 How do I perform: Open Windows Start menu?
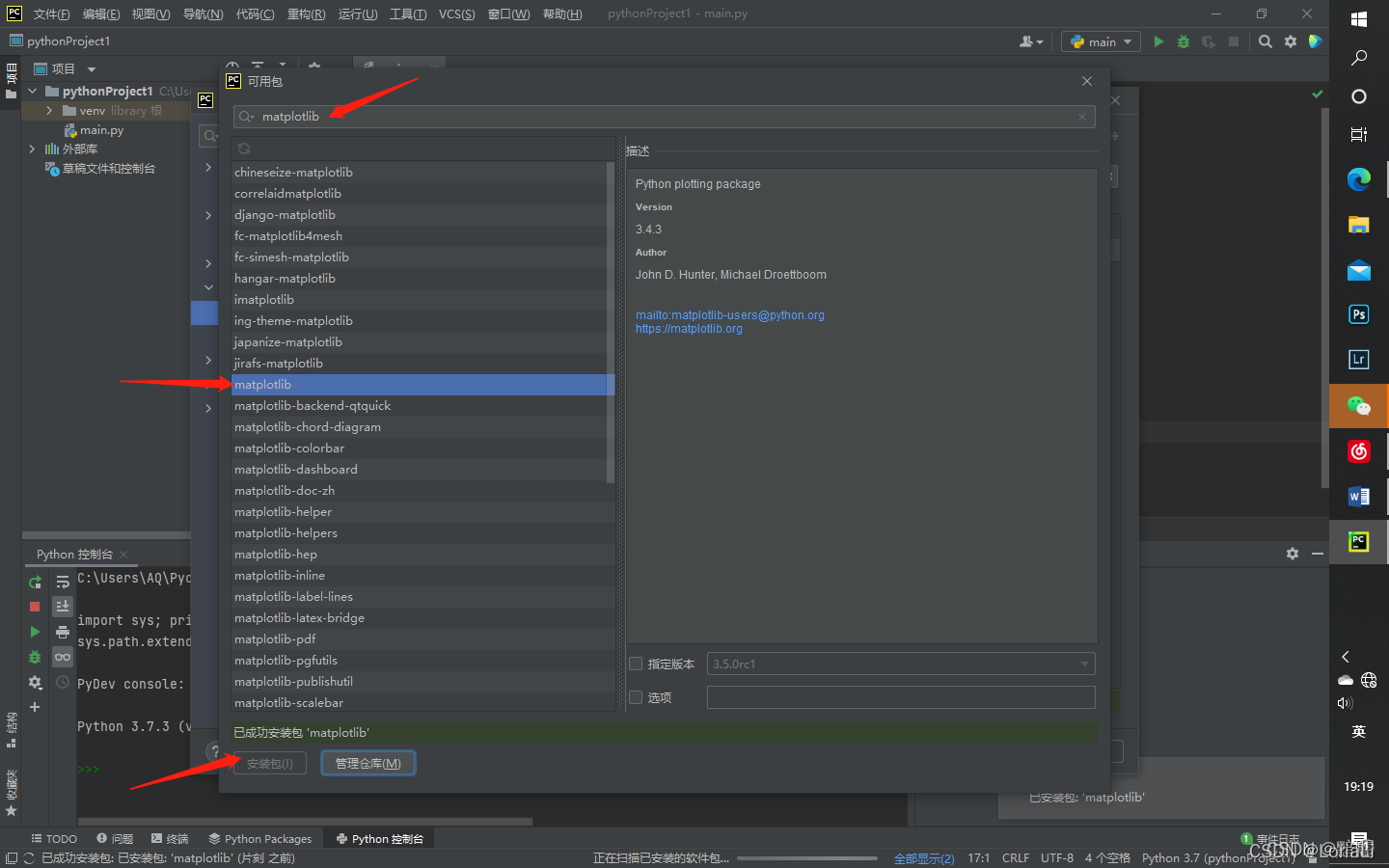pyautogui.click(x=1359, y=19)
